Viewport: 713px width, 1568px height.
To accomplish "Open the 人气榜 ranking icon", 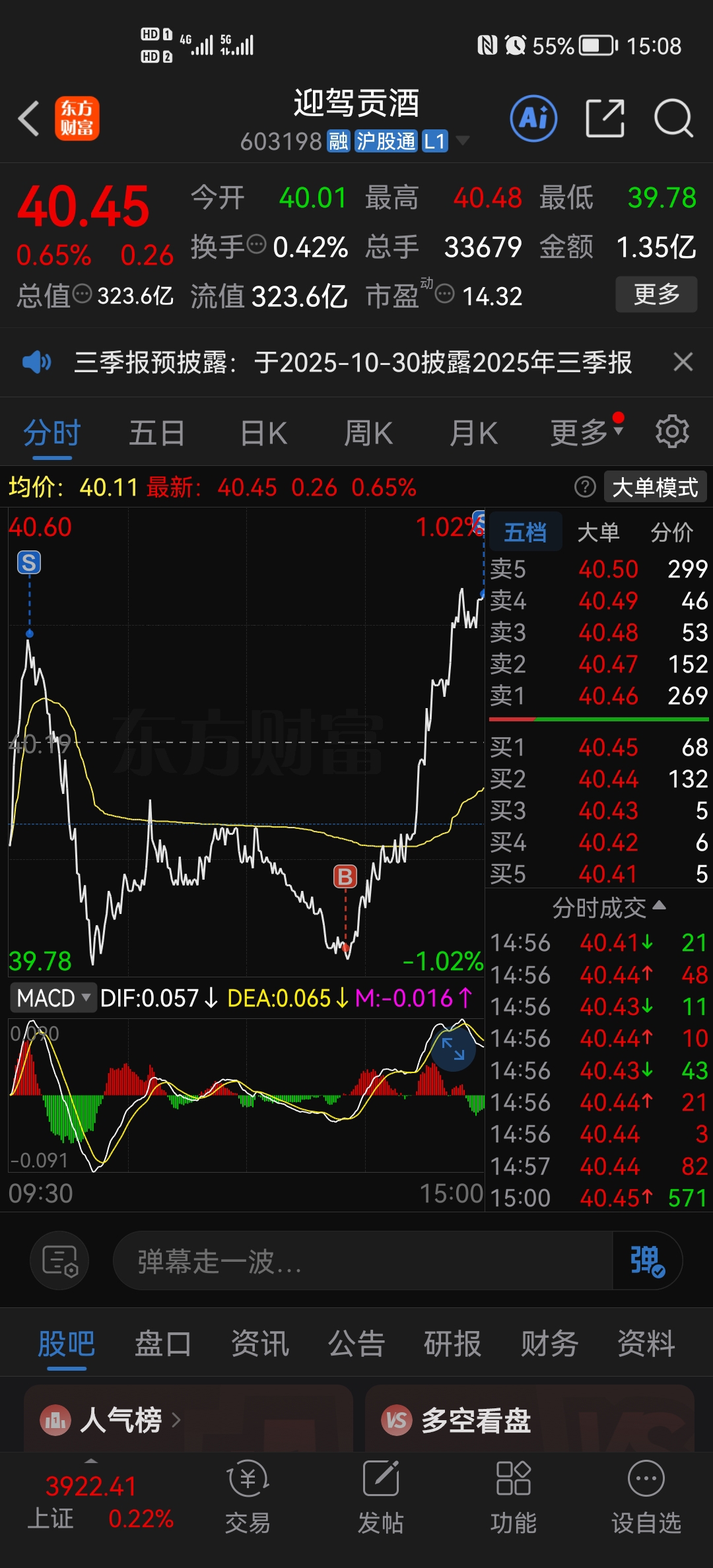I will coord(55,1420).
